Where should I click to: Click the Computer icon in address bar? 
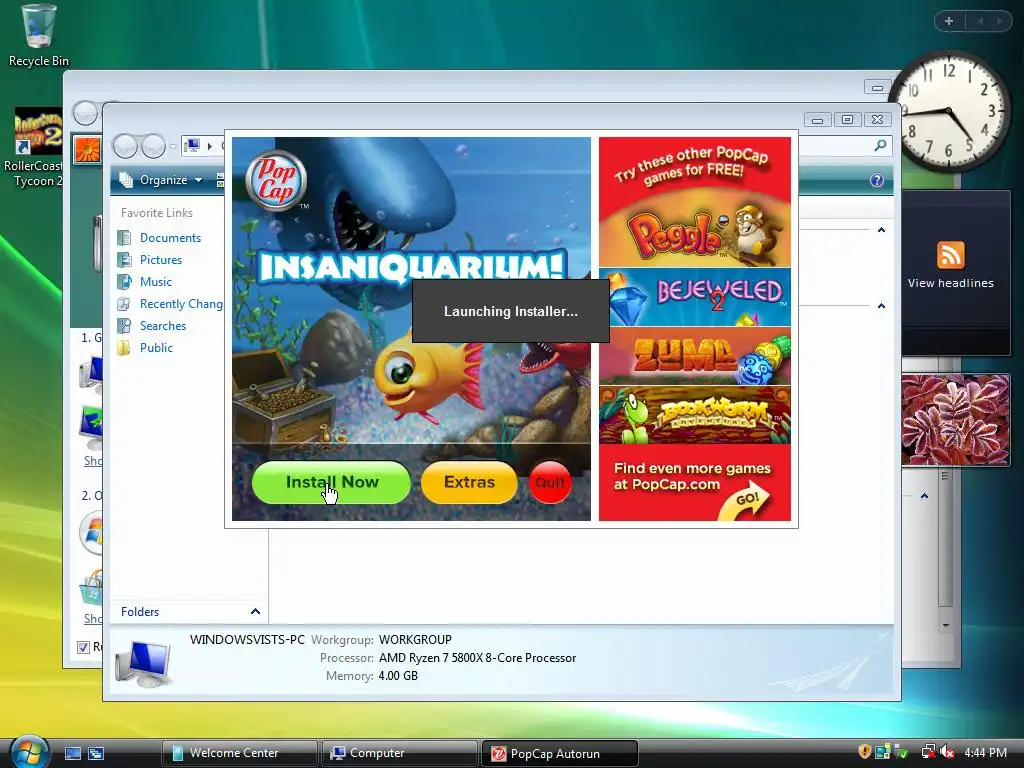(192, 146)
